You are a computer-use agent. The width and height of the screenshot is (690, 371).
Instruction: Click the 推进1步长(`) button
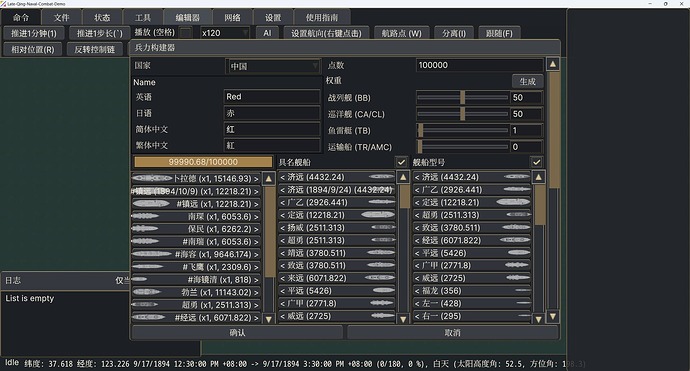(99, 33)
